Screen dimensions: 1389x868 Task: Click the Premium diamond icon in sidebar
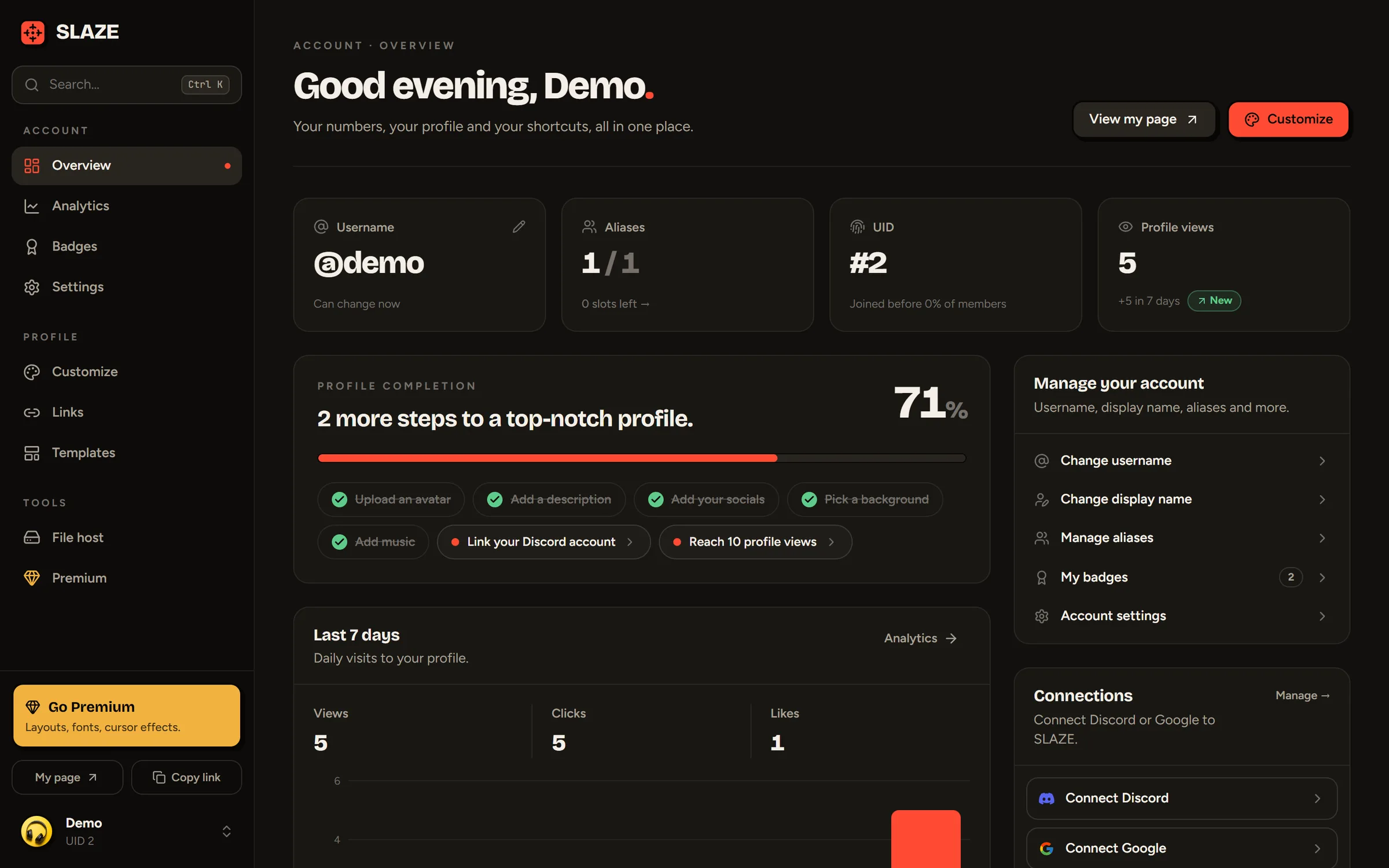[x=32, y=578]
